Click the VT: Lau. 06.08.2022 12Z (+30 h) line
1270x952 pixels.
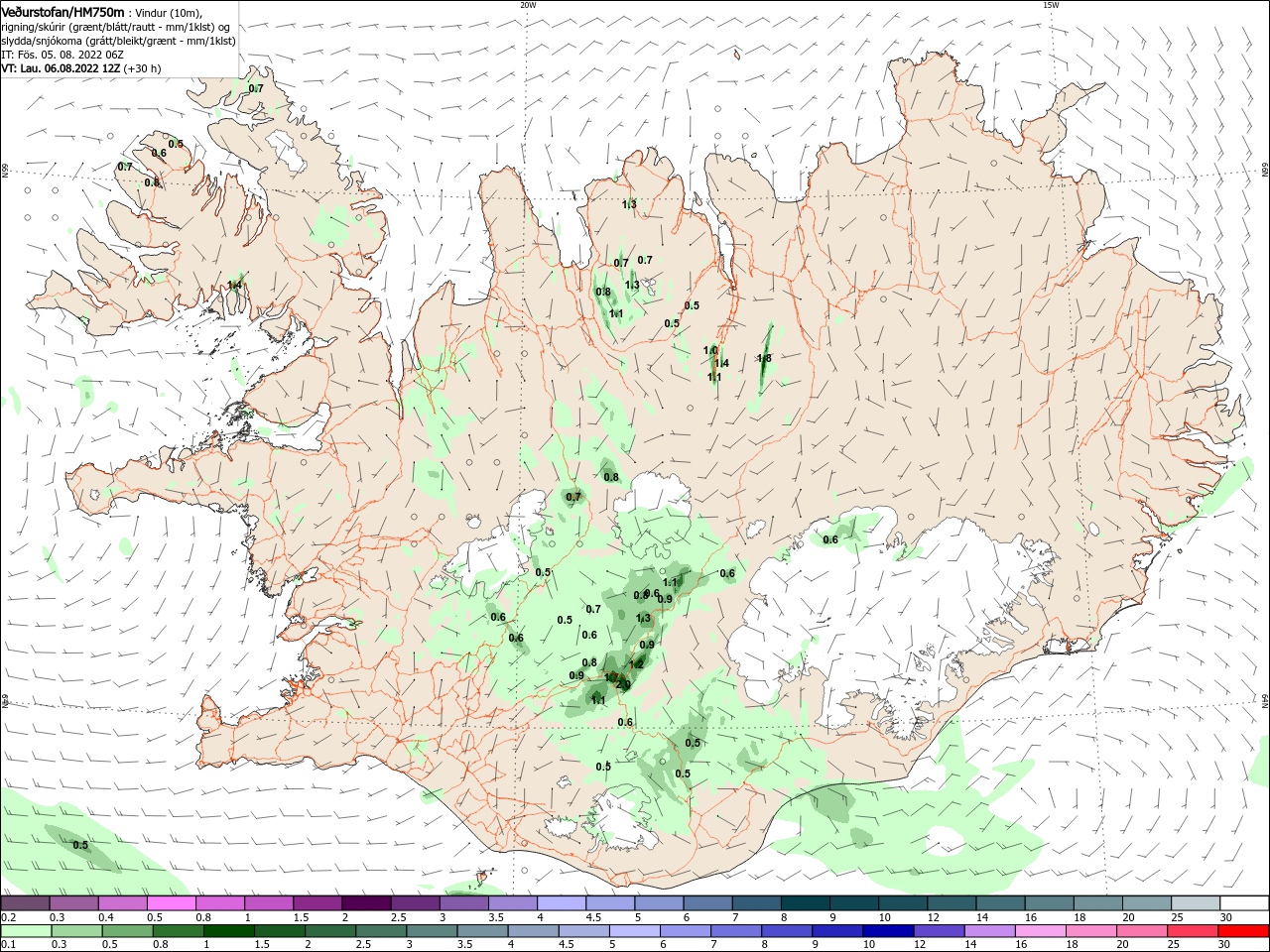pyautogui.click(x=80, y=68)
